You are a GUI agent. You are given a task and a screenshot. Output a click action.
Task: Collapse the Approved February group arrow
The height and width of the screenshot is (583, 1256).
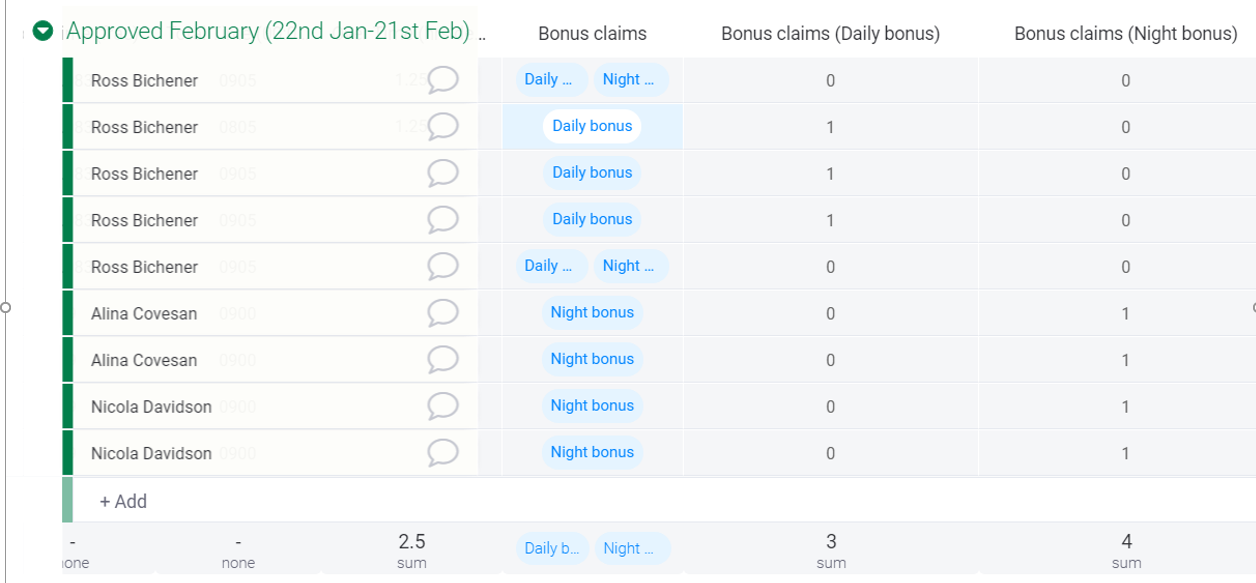[42, 31]
